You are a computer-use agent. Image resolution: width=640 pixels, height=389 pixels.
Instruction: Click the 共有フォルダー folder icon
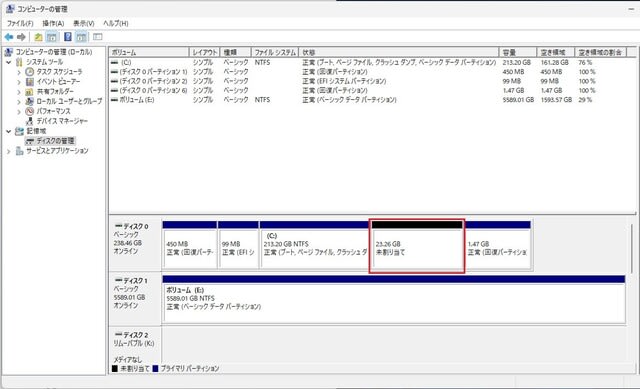[29, 91]
